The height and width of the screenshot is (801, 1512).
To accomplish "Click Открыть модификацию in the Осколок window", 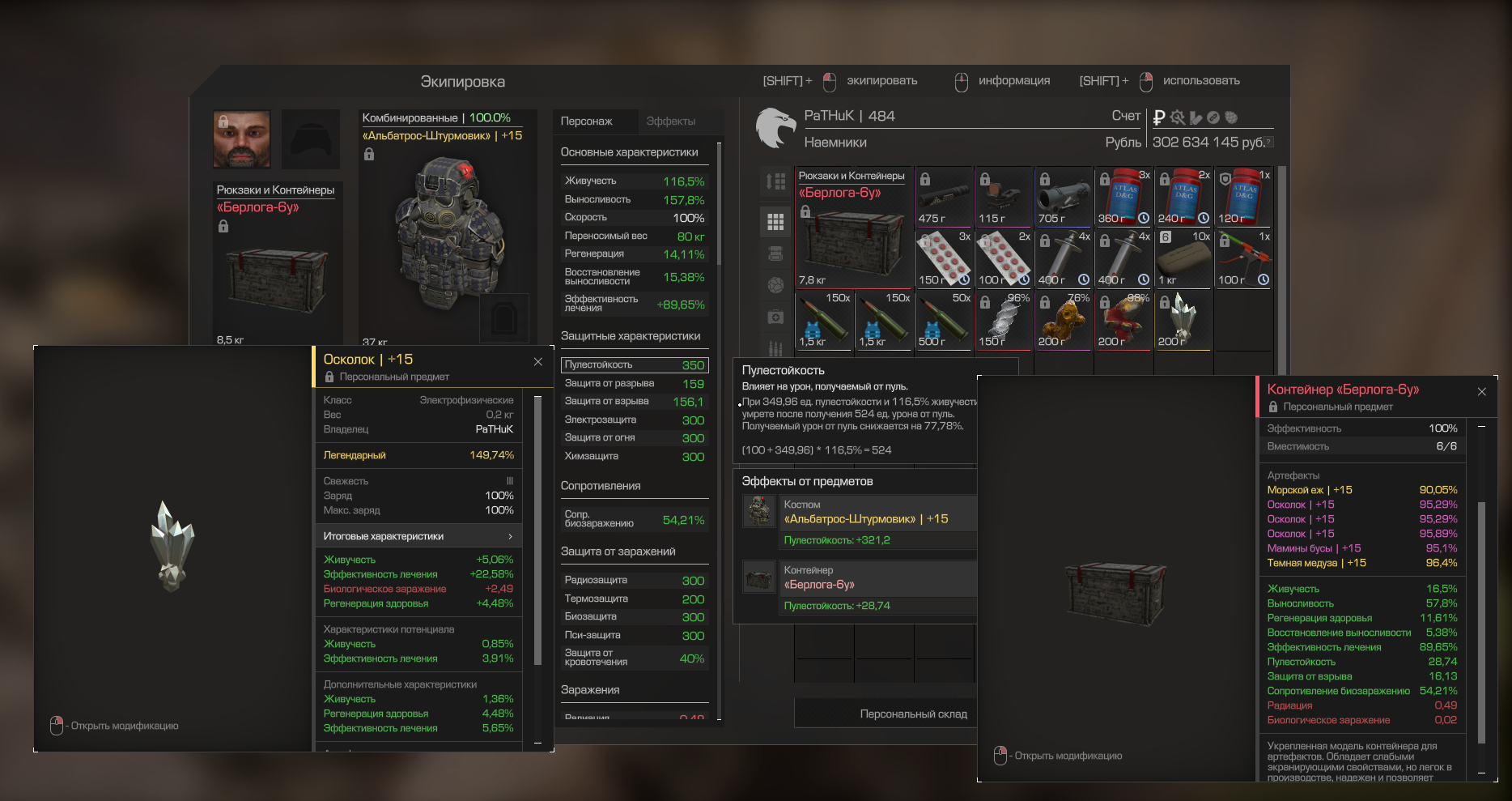I will [x=115, y=726].
